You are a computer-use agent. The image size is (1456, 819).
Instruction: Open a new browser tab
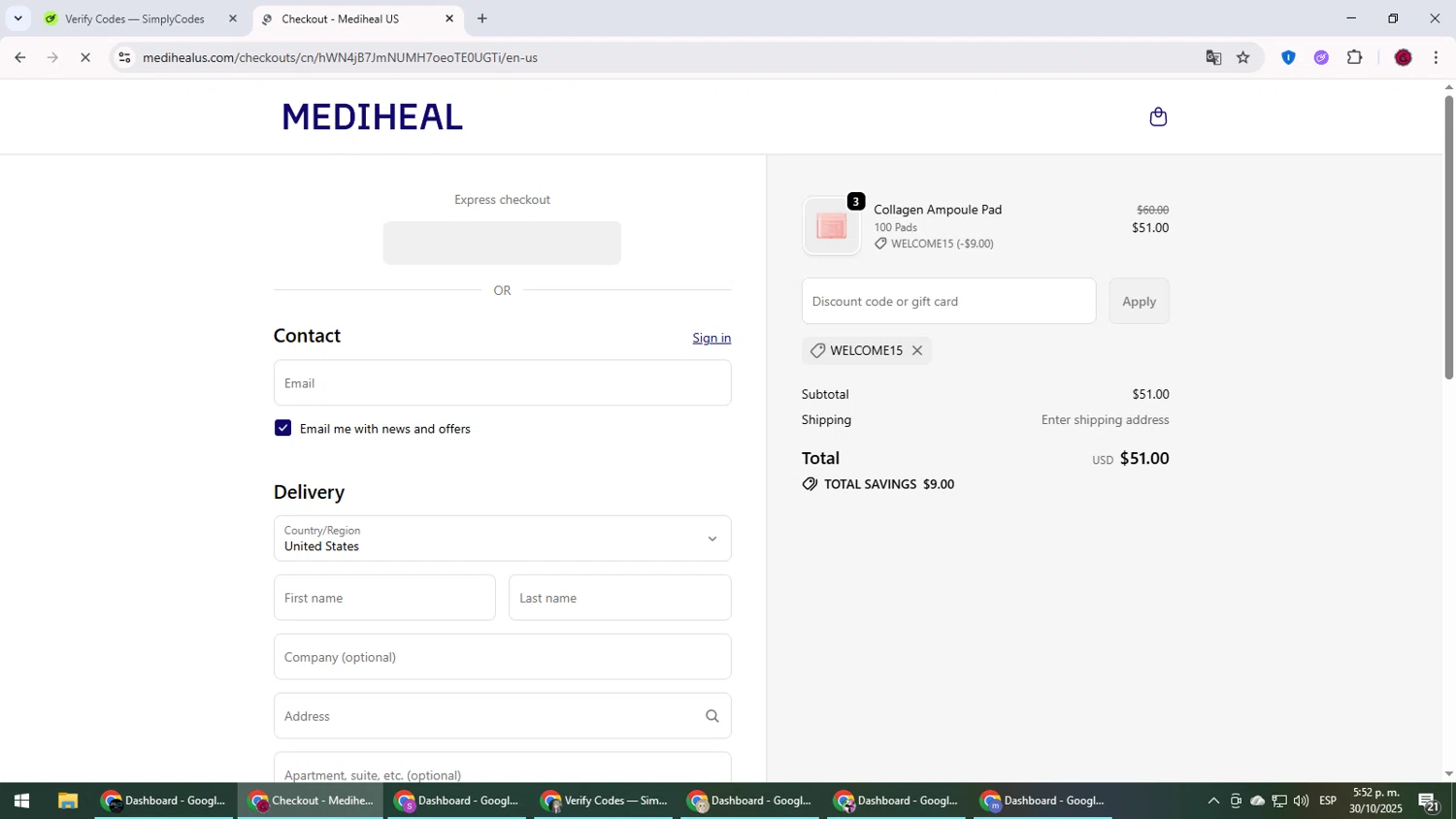(482, 18)
